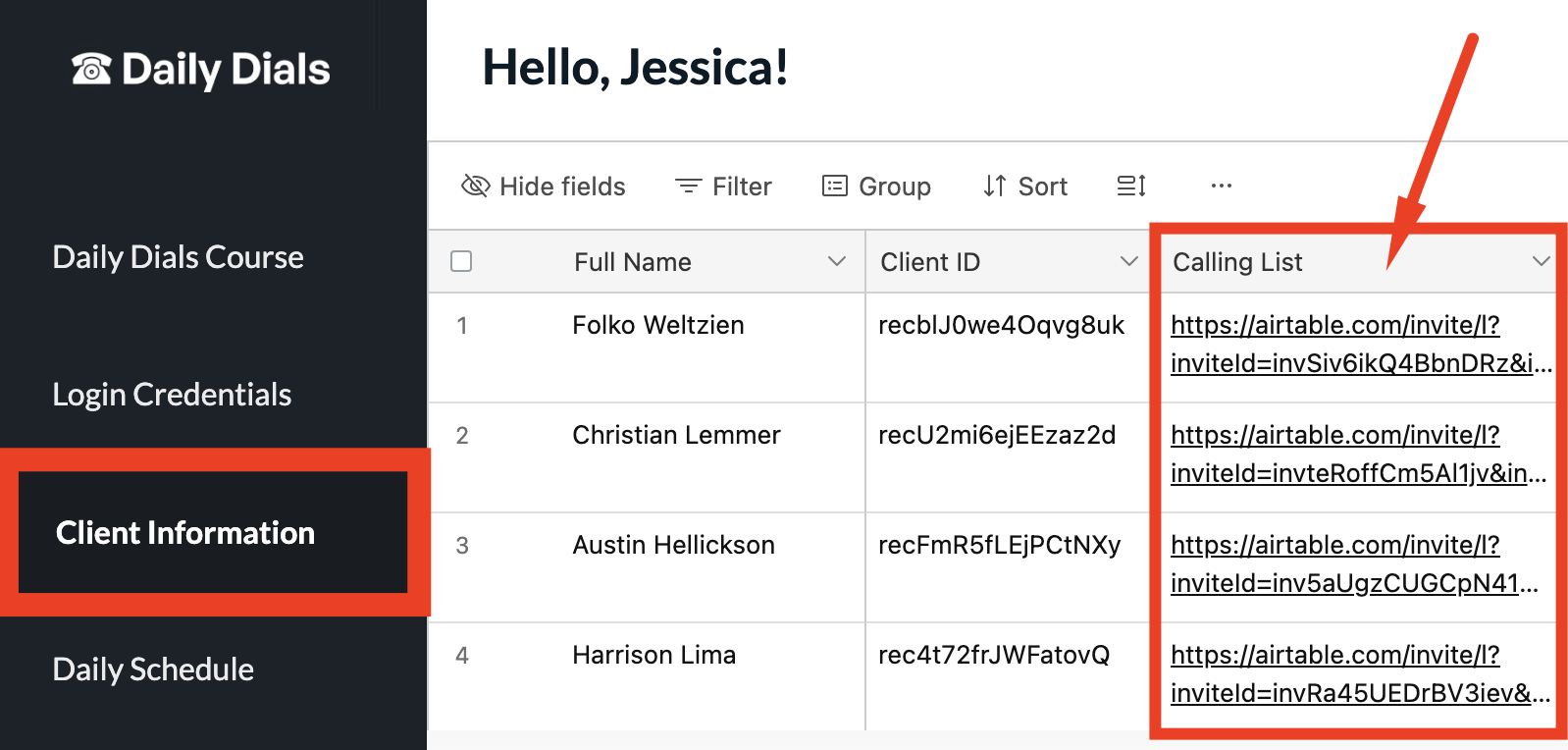Click row number 3
Image resolution: width=1568 pixels, height=750 pixels.
point(461,545)
